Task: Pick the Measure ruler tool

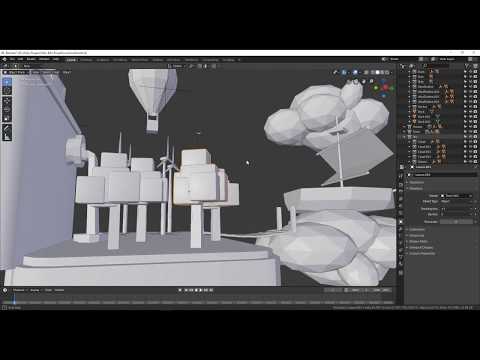Action: click(7, 137)
